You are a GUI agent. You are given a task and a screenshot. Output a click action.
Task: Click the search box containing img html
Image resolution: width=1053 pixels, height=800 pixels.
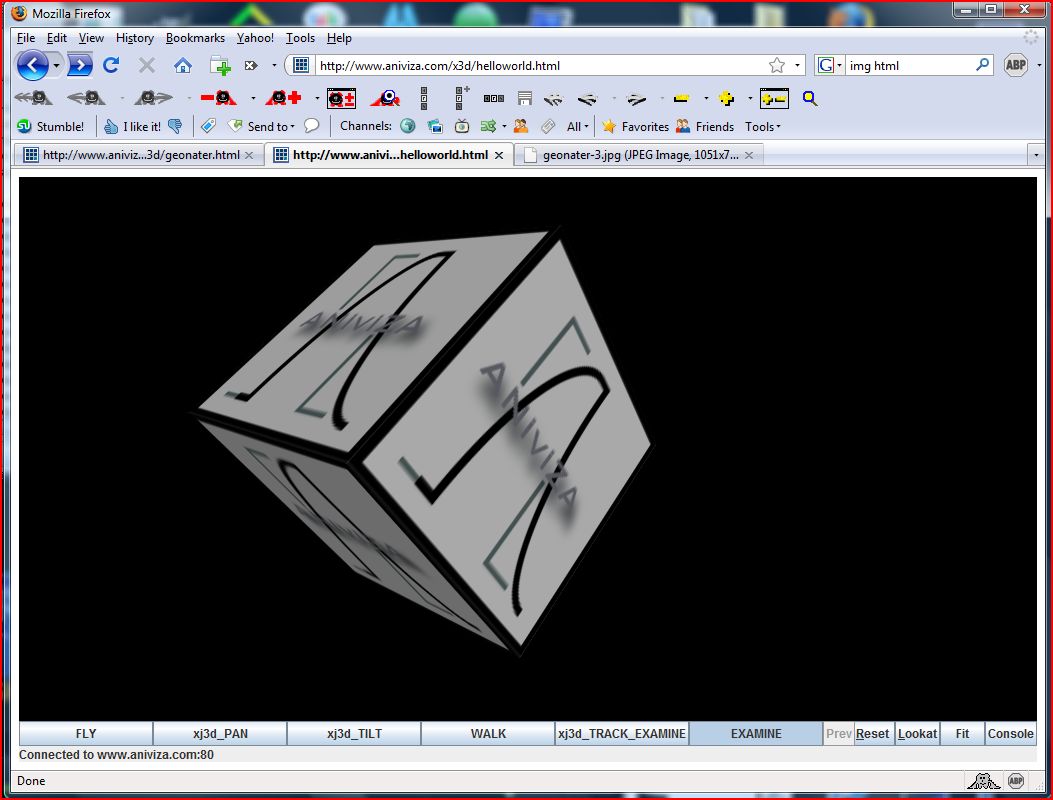coord(909,65)
